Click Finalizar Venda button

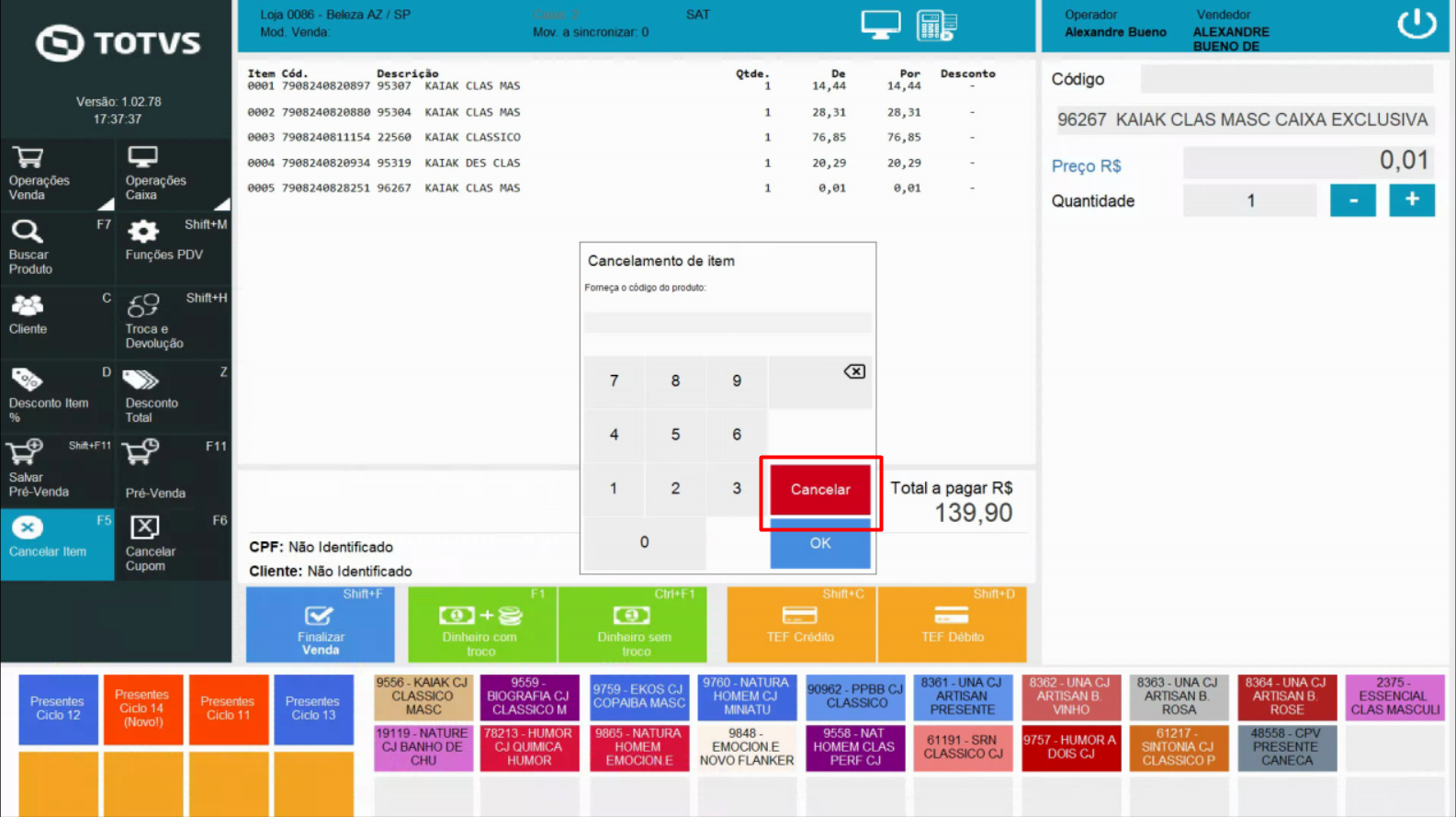tap(320, 625)
